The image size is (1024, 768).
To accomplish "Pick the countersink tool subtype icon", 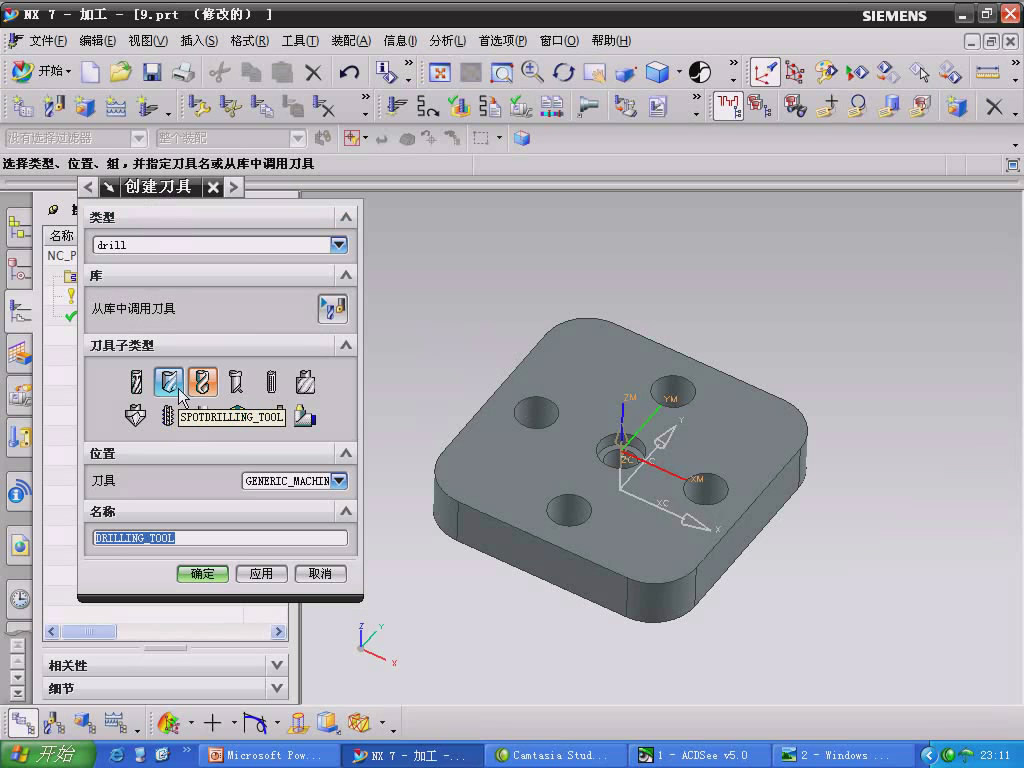I will tap(135, 415).
